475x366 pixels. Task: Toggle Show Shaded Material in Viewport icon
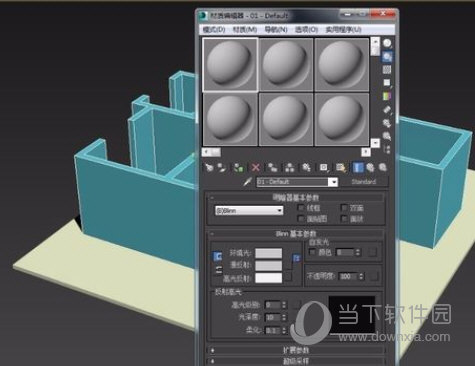coord(341,167)
